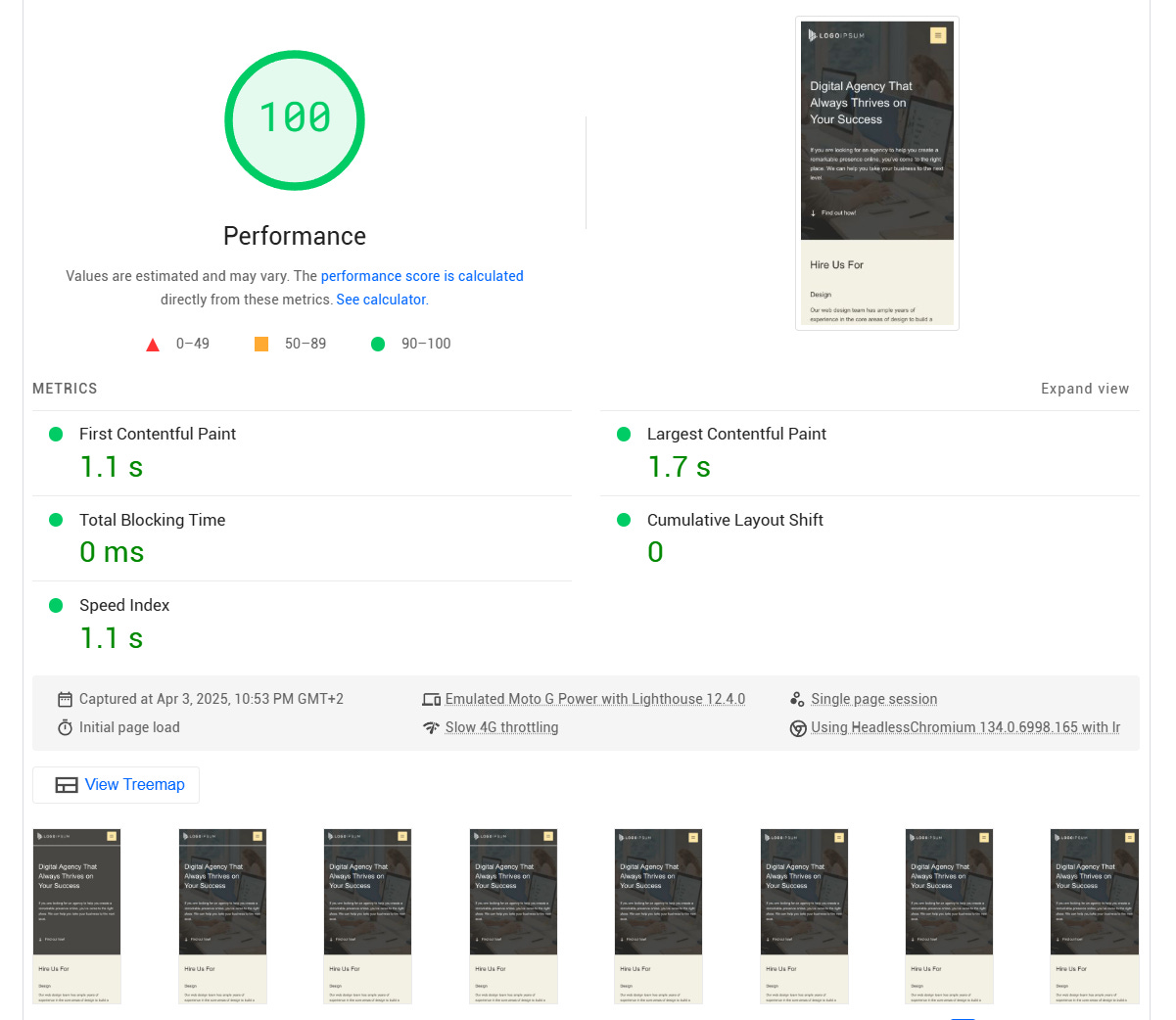Click the 'Initial page load' text
This screenshot has height=1020, width=1176.
pyautogui.click(x=129, y=727)
